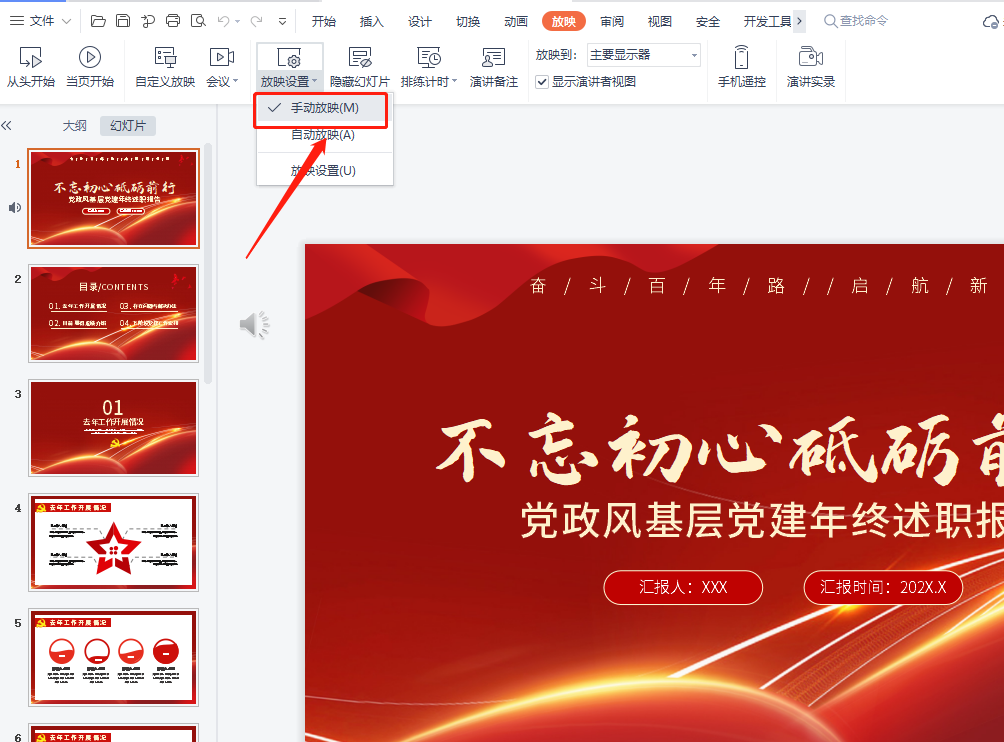Click the 汇报人：XXX pill
1004x742 pixels.
[x=683, y=587]
